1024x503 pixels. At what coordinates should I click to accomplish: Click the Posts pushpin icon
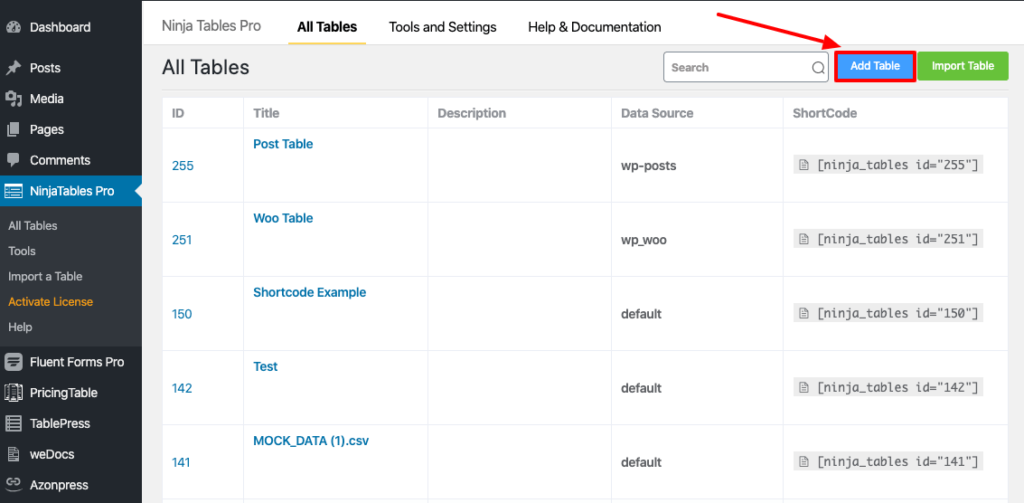pos(14,68)
